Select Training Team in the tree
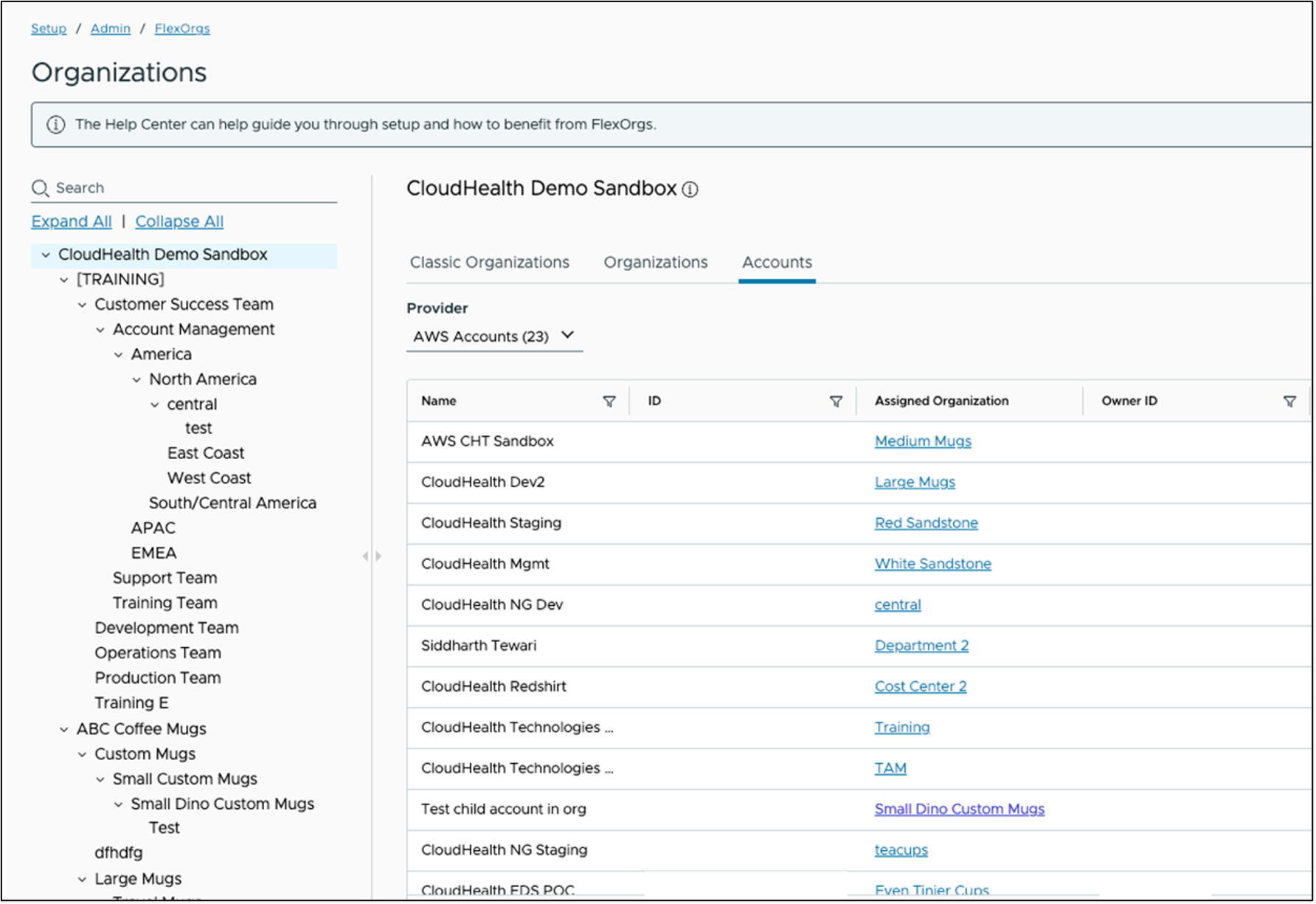The width and height of the screenshot is (1316, 904). (x=165, y=604)
